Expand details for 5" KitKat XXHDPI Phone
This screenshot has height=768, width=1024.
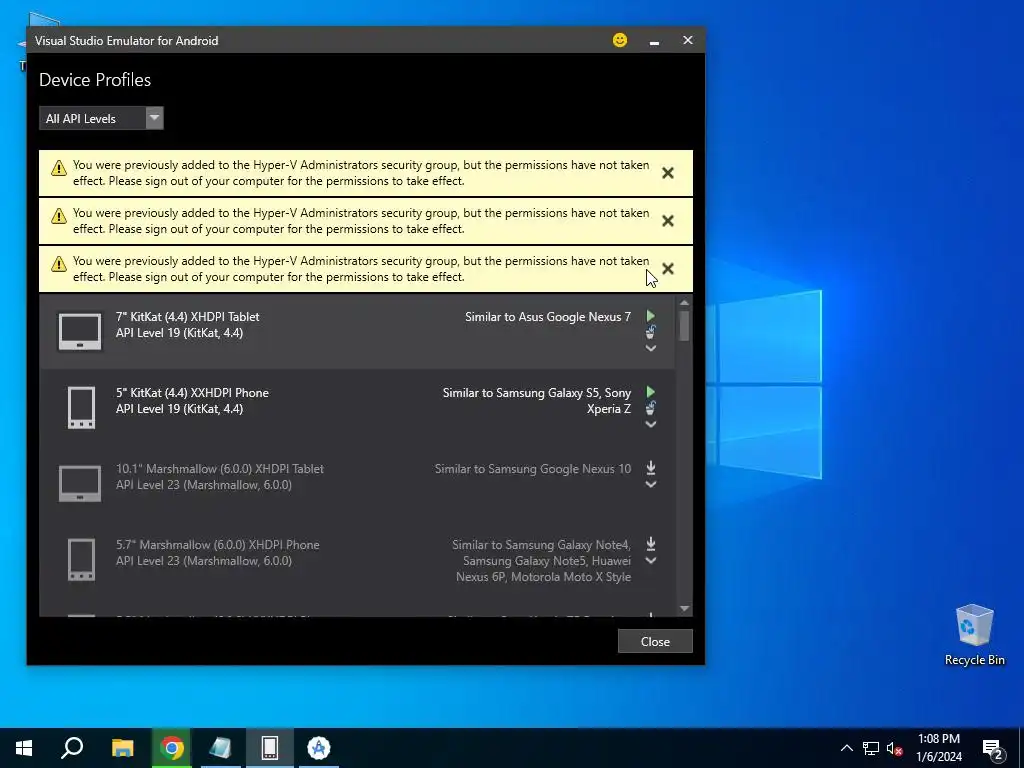(x=650, y=424)
